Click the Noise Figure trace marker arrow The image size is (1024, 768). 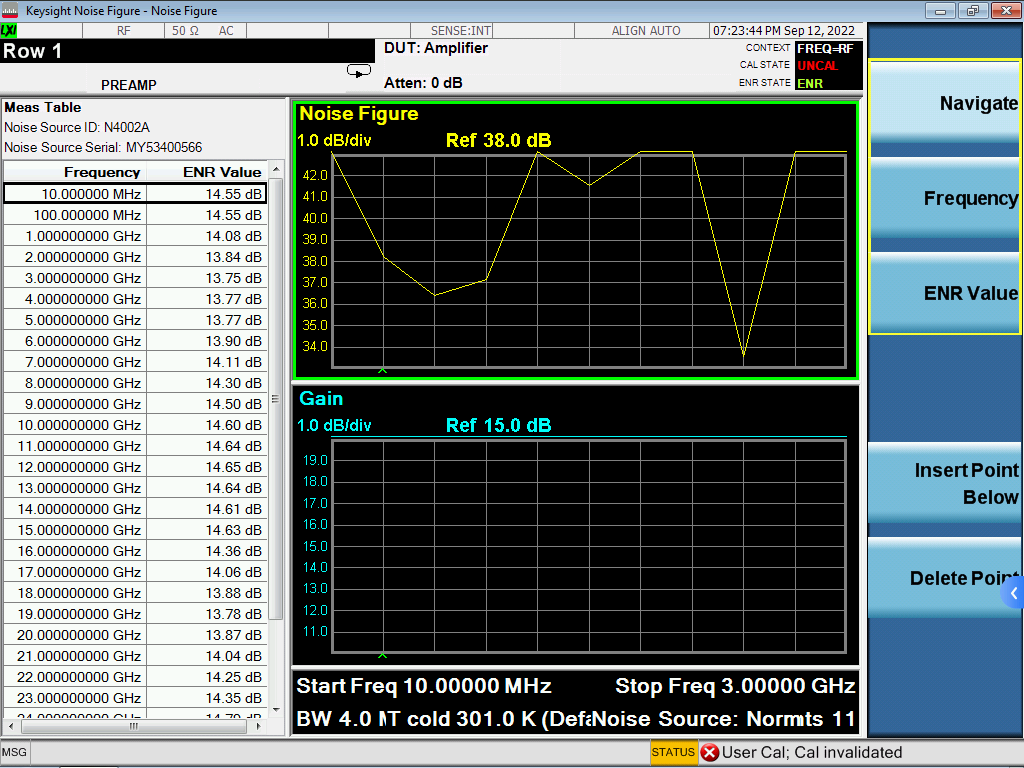(x=383, y=371)
